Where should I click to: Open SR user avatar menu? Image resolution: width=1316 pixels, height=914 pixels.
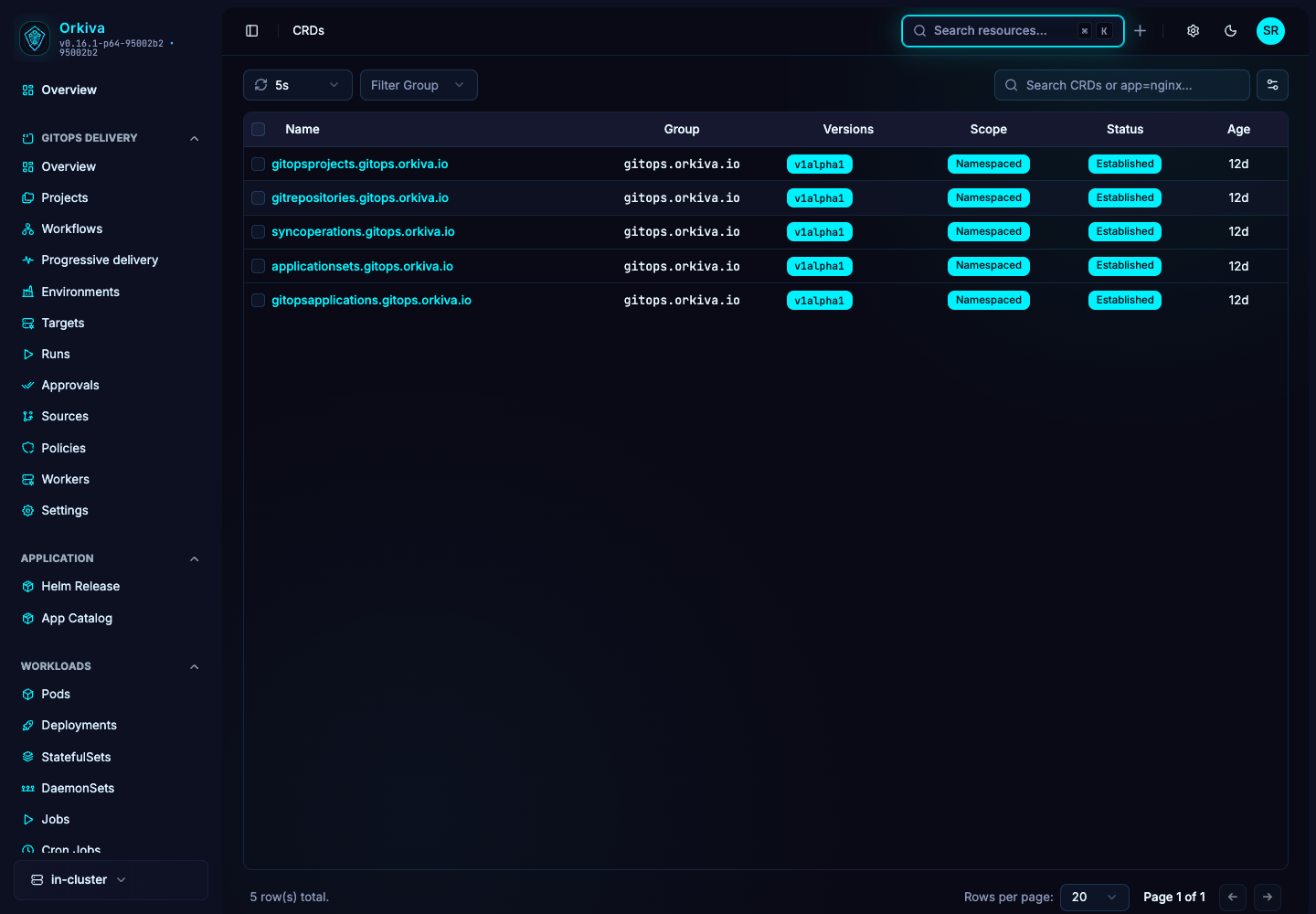[x=1270, y=30]
